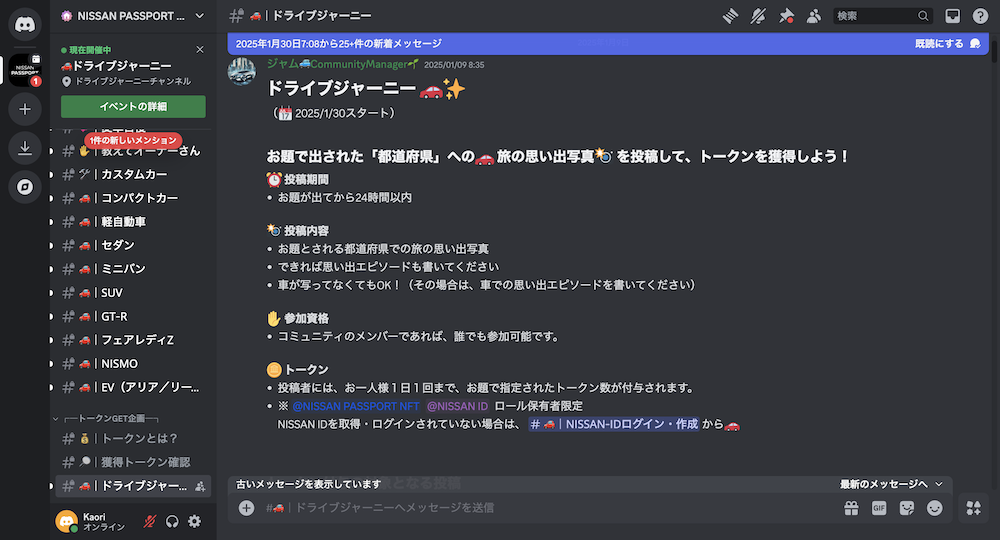1000x540 pixels.
Task: Open the 獲得トークン確認 channel
Action: point(133,462)
